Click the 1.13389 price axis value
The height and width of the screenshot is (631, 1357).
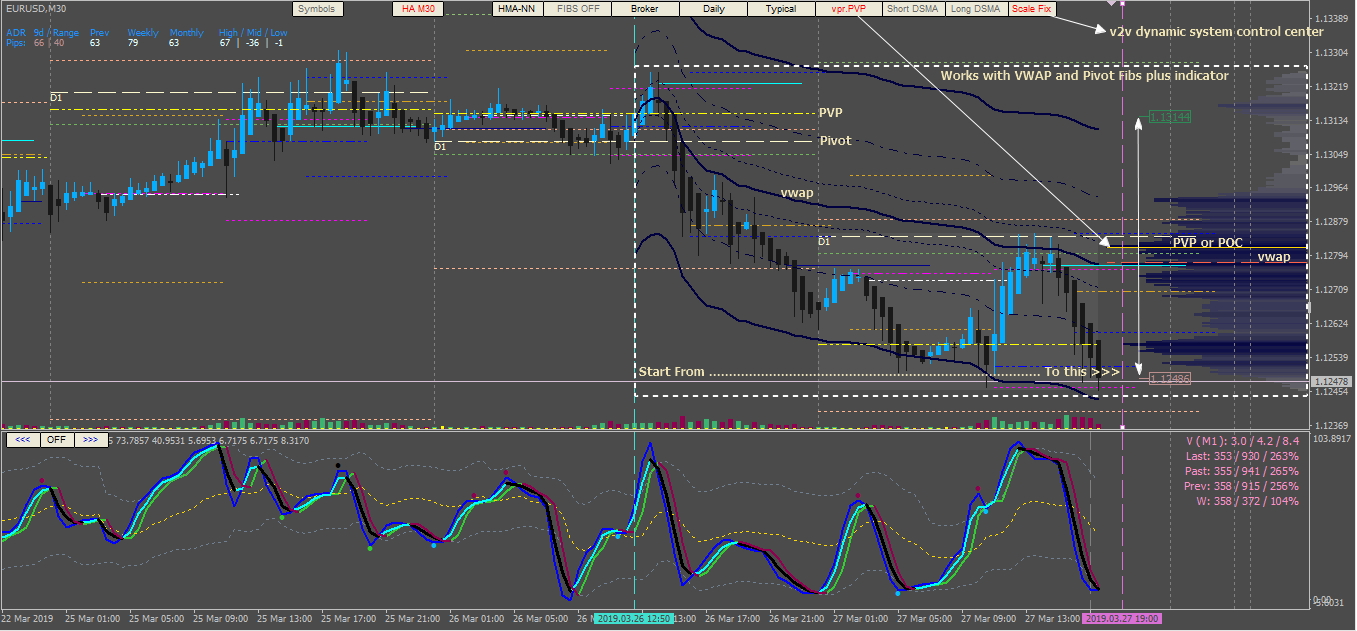(1331, 19)
